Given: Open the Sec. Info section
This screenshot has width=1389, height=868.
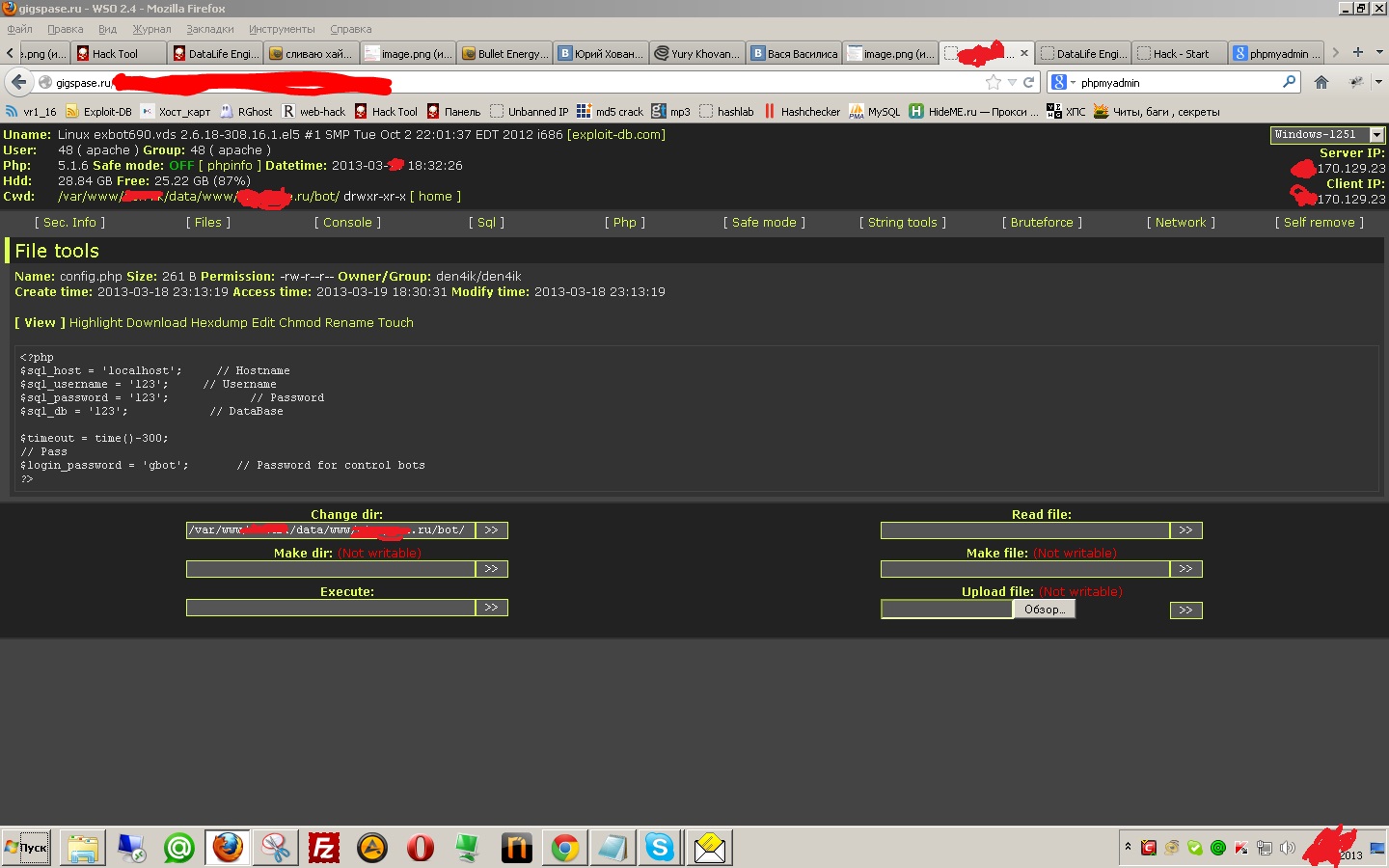Looking at the screenshot, I should 70,223.
